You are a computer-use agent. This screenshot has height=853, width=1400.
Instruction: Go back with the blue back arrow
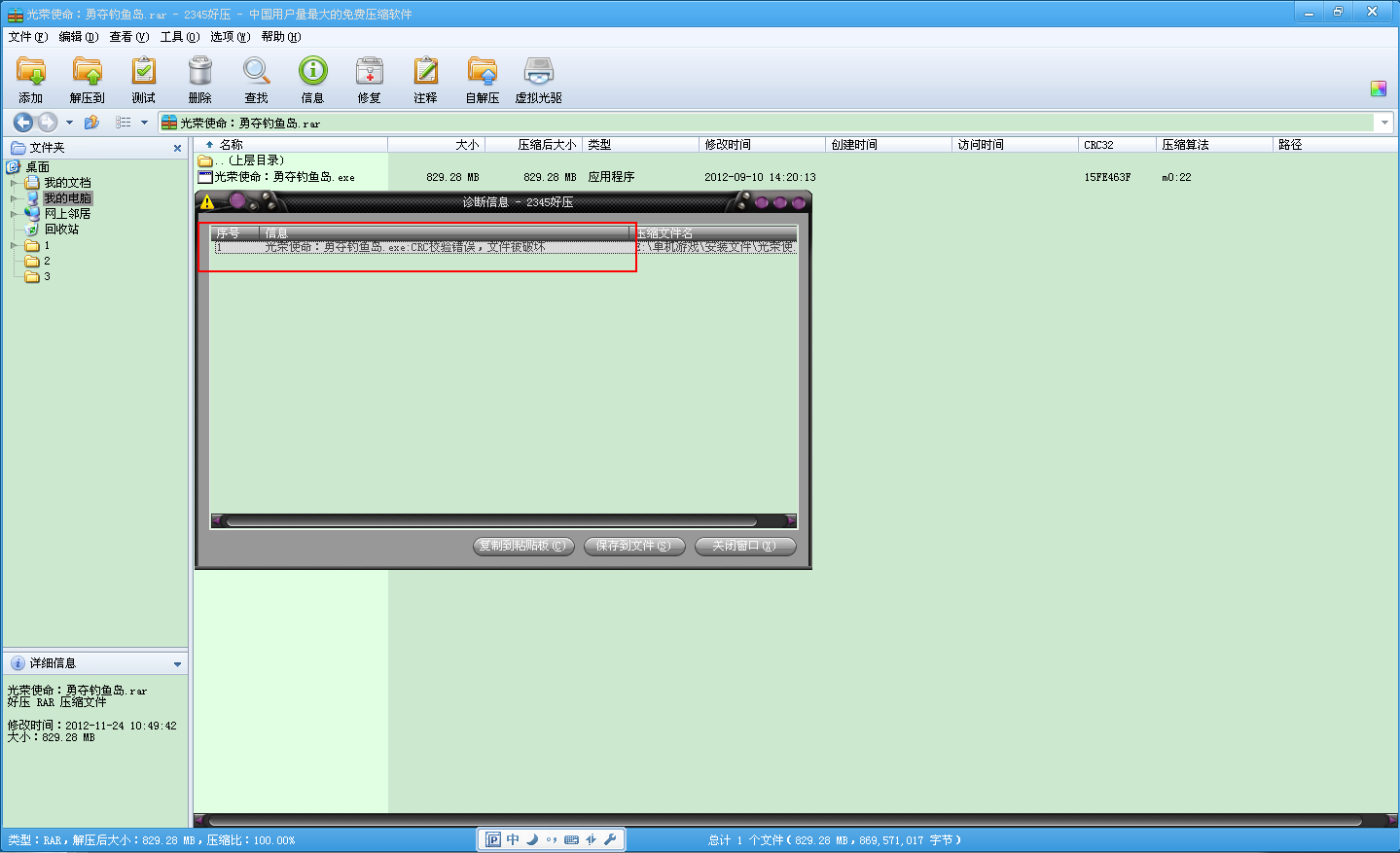coord(22,123)
